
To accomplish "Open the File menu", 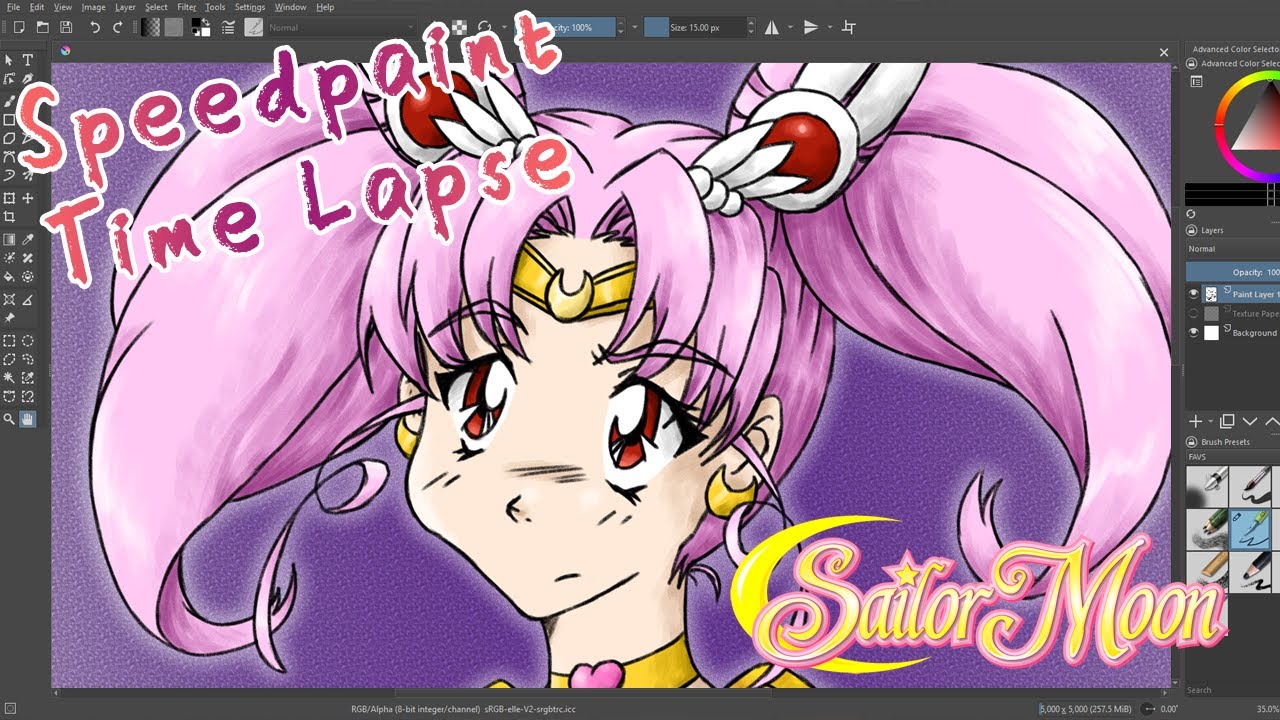I will pos(13,7).
